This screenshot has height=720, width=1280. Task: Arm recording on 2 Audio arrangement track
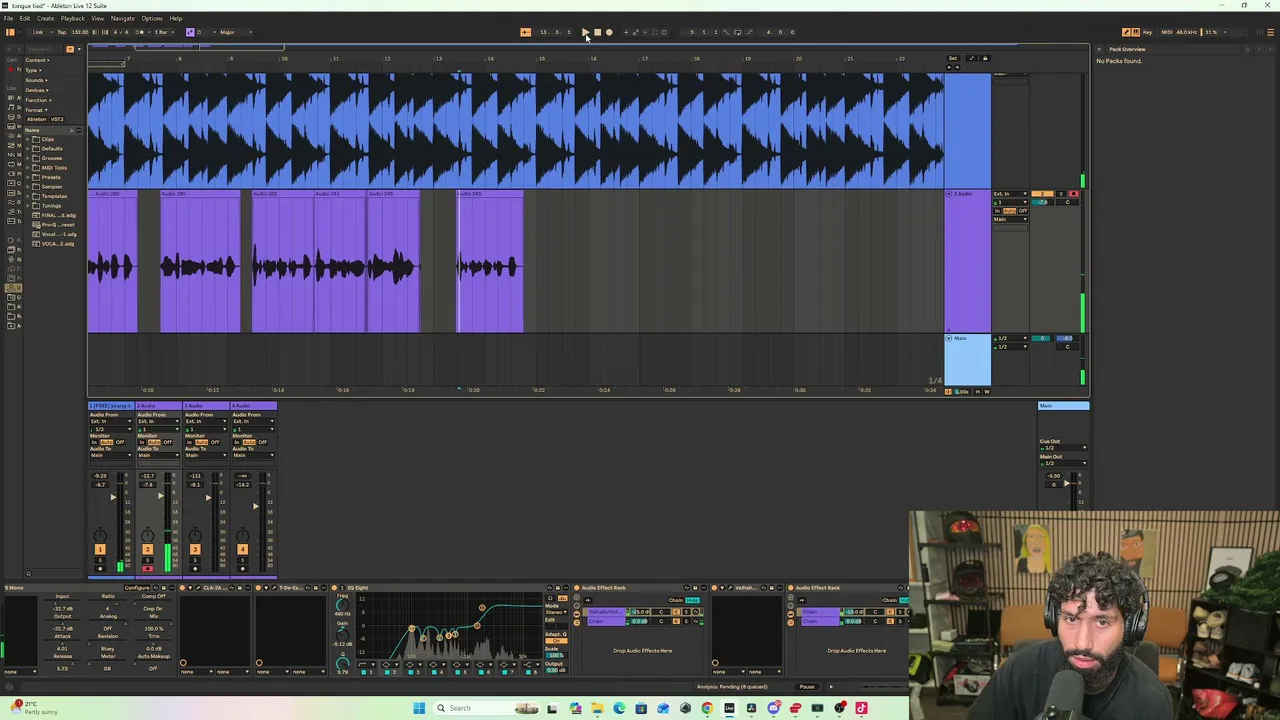[x=1073, y=194]
